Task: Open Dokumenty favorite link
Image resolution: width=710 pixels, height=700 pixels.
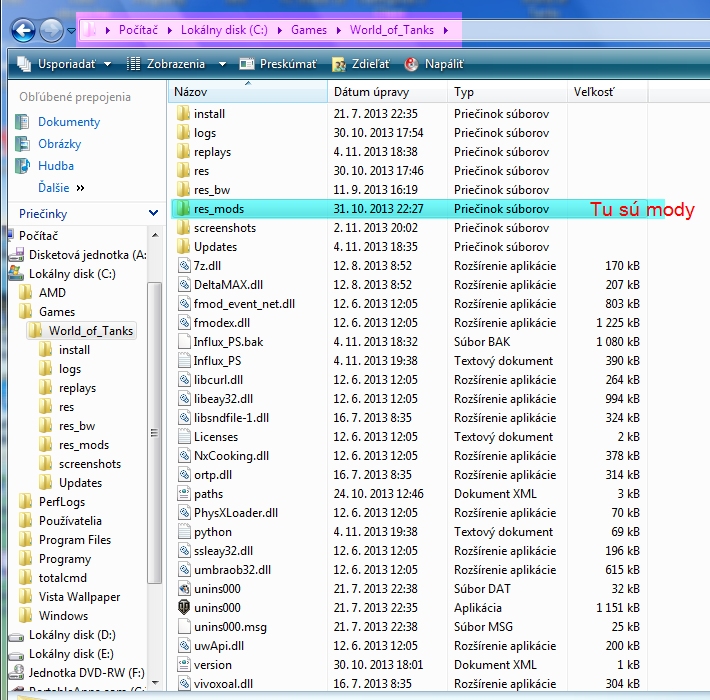Action: tap(69, 122)
